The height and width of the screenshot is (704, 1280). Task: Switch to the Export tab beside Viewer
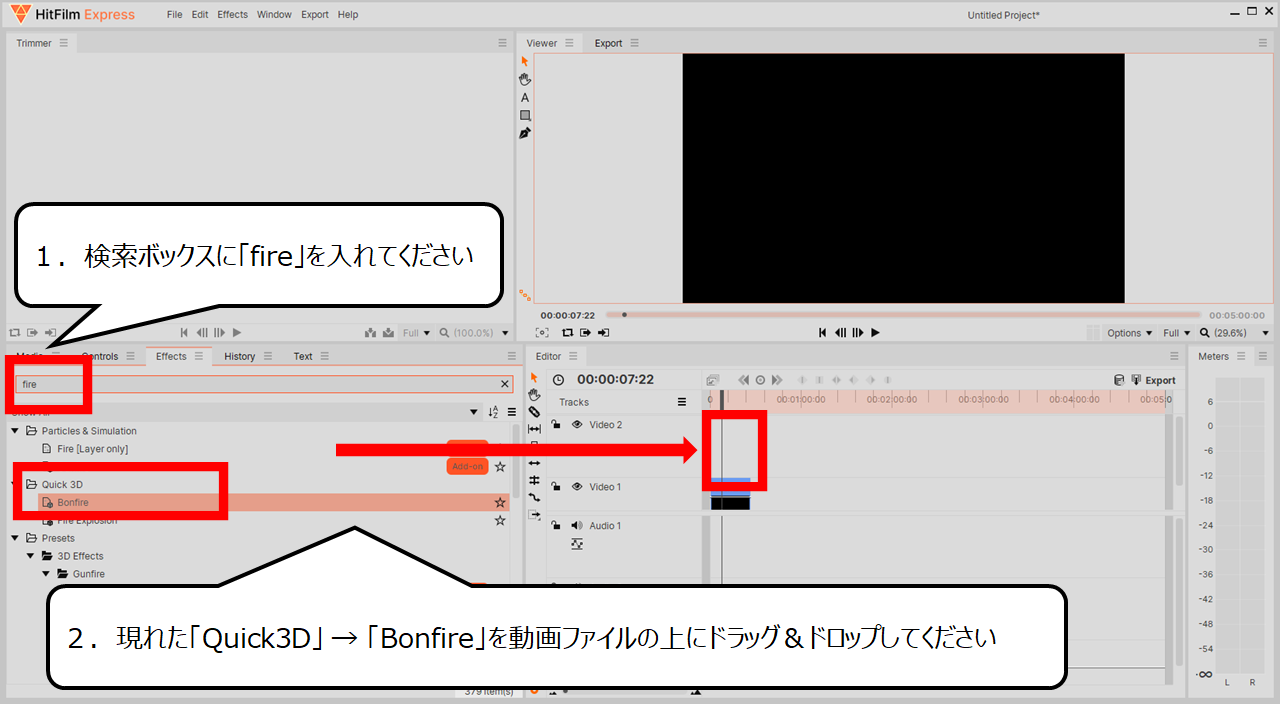(x=608, y=43)
